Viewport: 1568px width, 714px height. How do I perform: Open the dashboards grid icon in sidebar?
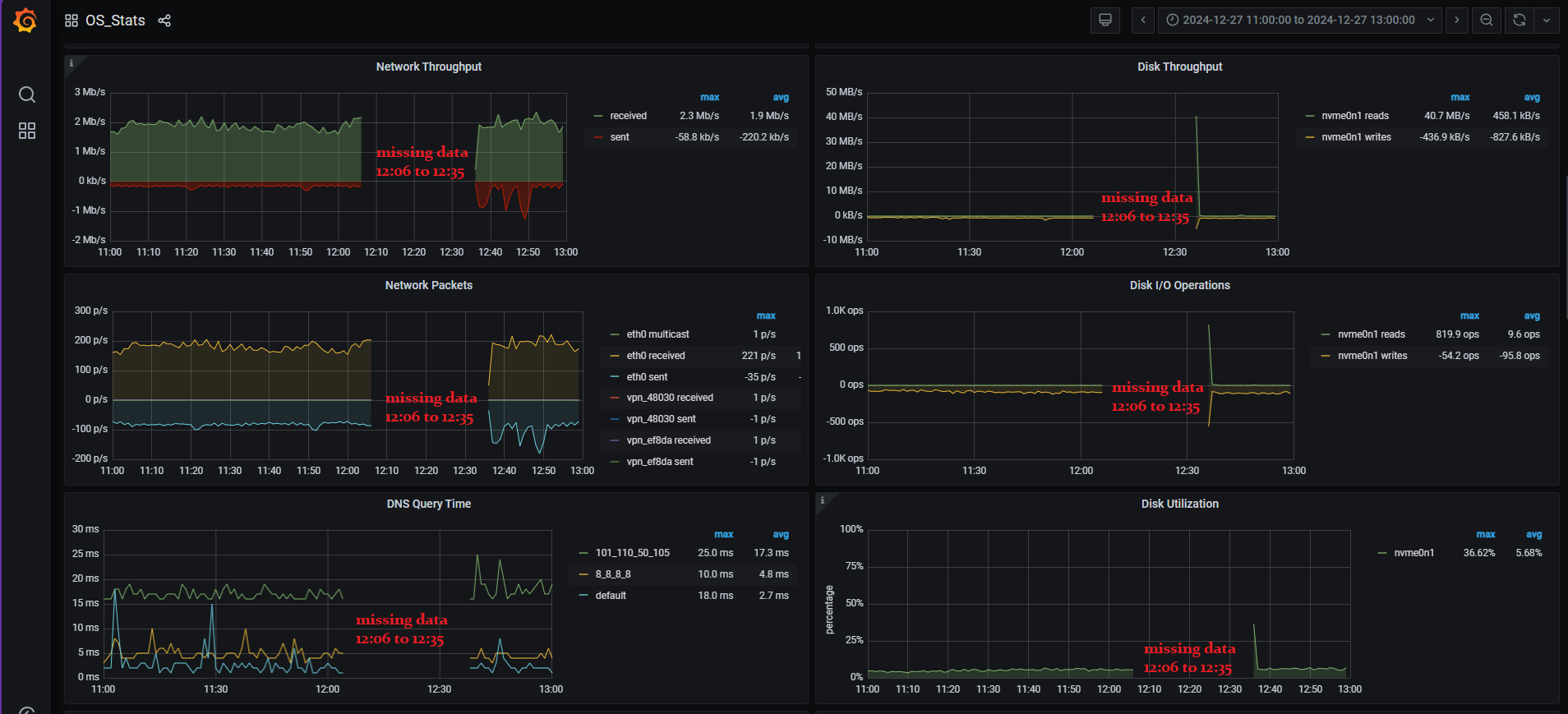click(27, 131)
